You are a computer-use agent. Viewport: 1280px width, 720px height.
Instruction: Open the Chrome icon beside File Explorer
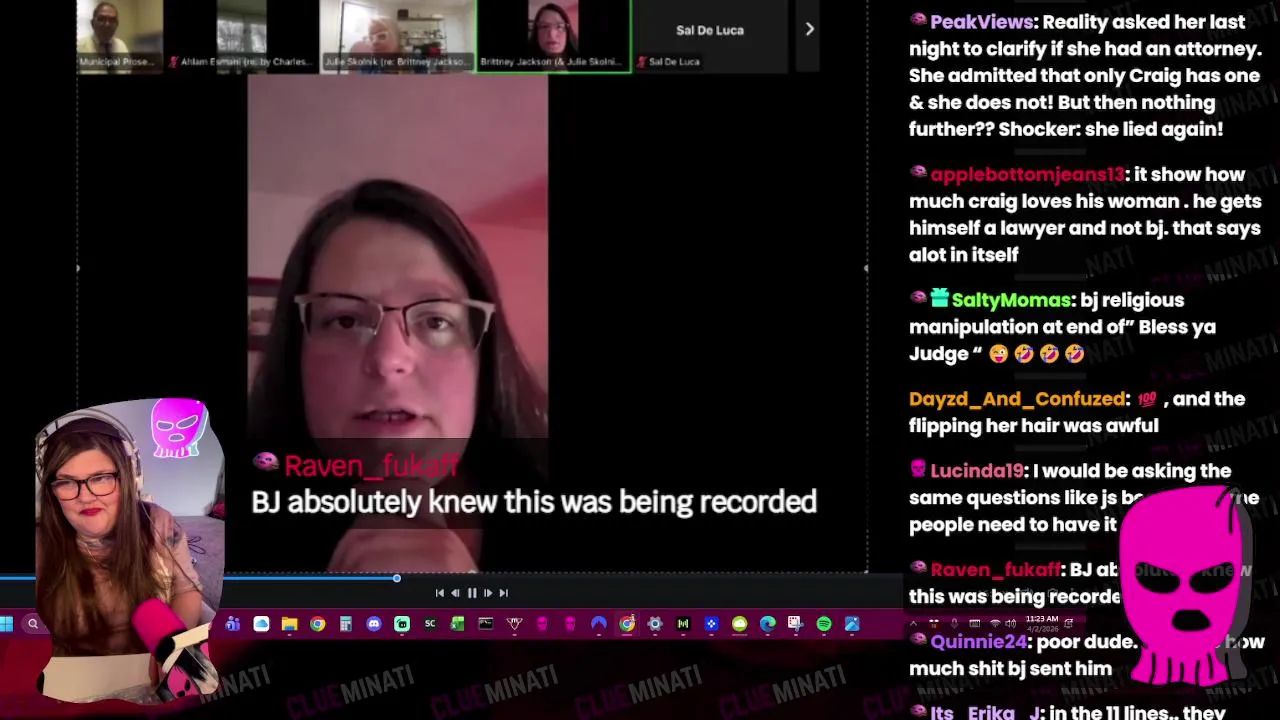click(x=317, y=624)
